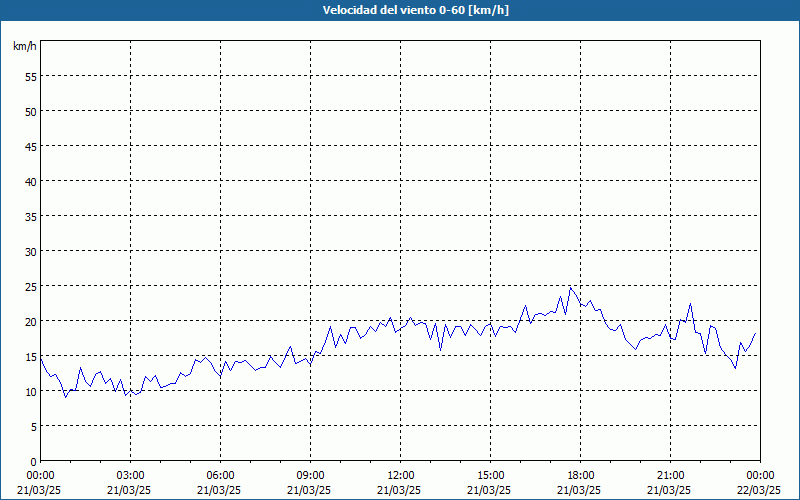Image resolution: width=800 pixels, height=500 pixels.
Task: Click the 22/03/25 date label
Action: tap(760, 490)
